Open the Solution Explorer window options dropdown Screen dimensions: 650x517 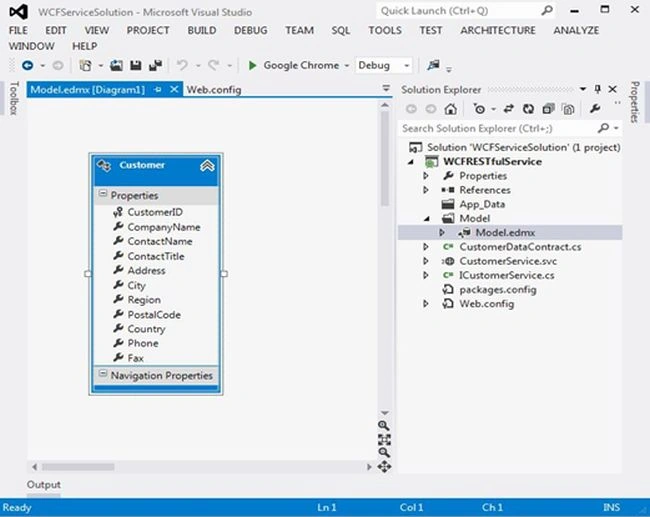point(583,89)
